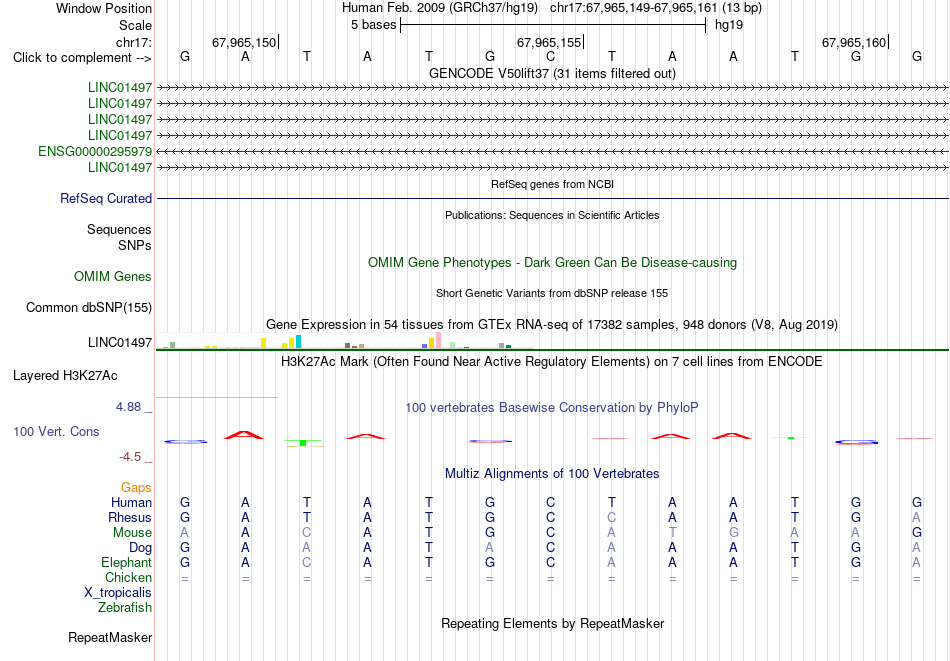Click the GENCODE V50lift37 track title
Image resolution: width=950 pixels, height=661 pixels.
(552, 74)
